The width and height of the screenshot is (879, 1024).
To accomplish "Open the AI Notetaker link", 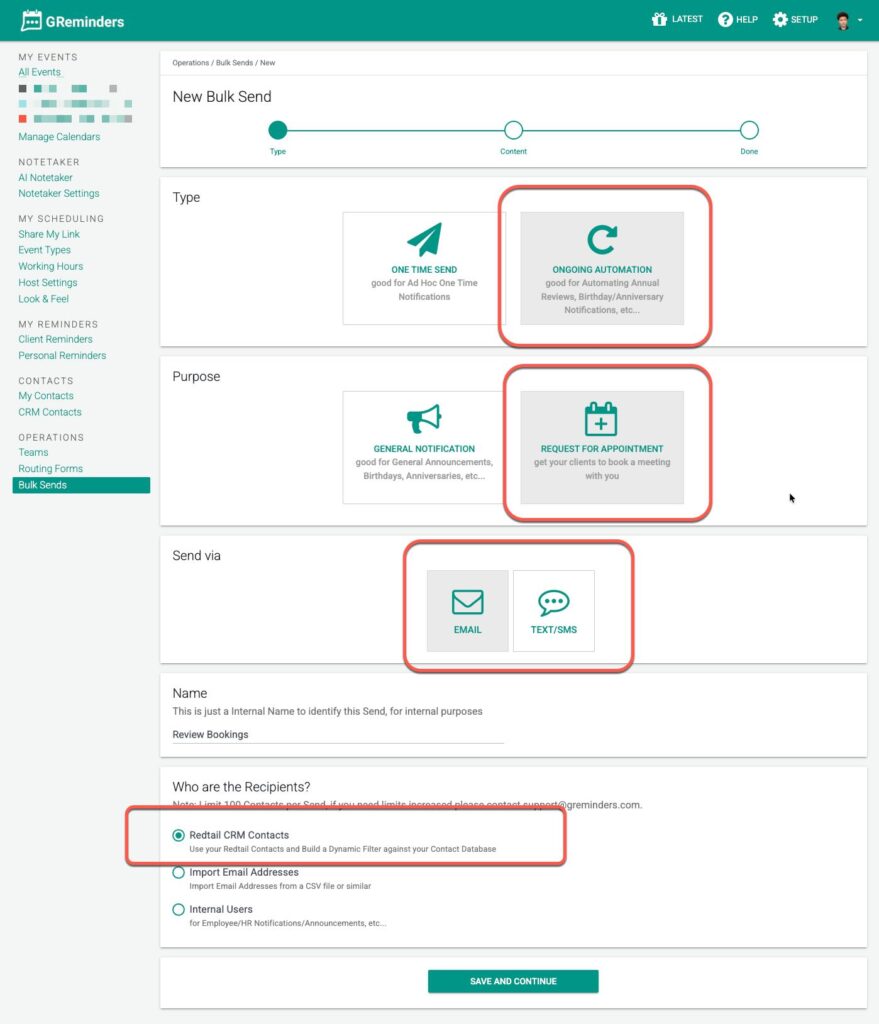I will point(45,177).
